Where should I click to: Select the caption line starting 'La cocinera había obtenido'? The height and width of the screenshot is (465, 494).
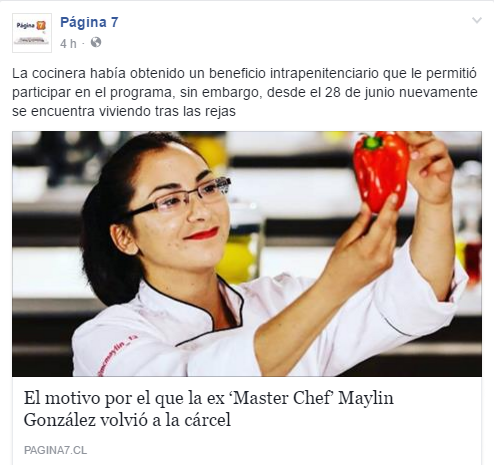coord(244,73)
